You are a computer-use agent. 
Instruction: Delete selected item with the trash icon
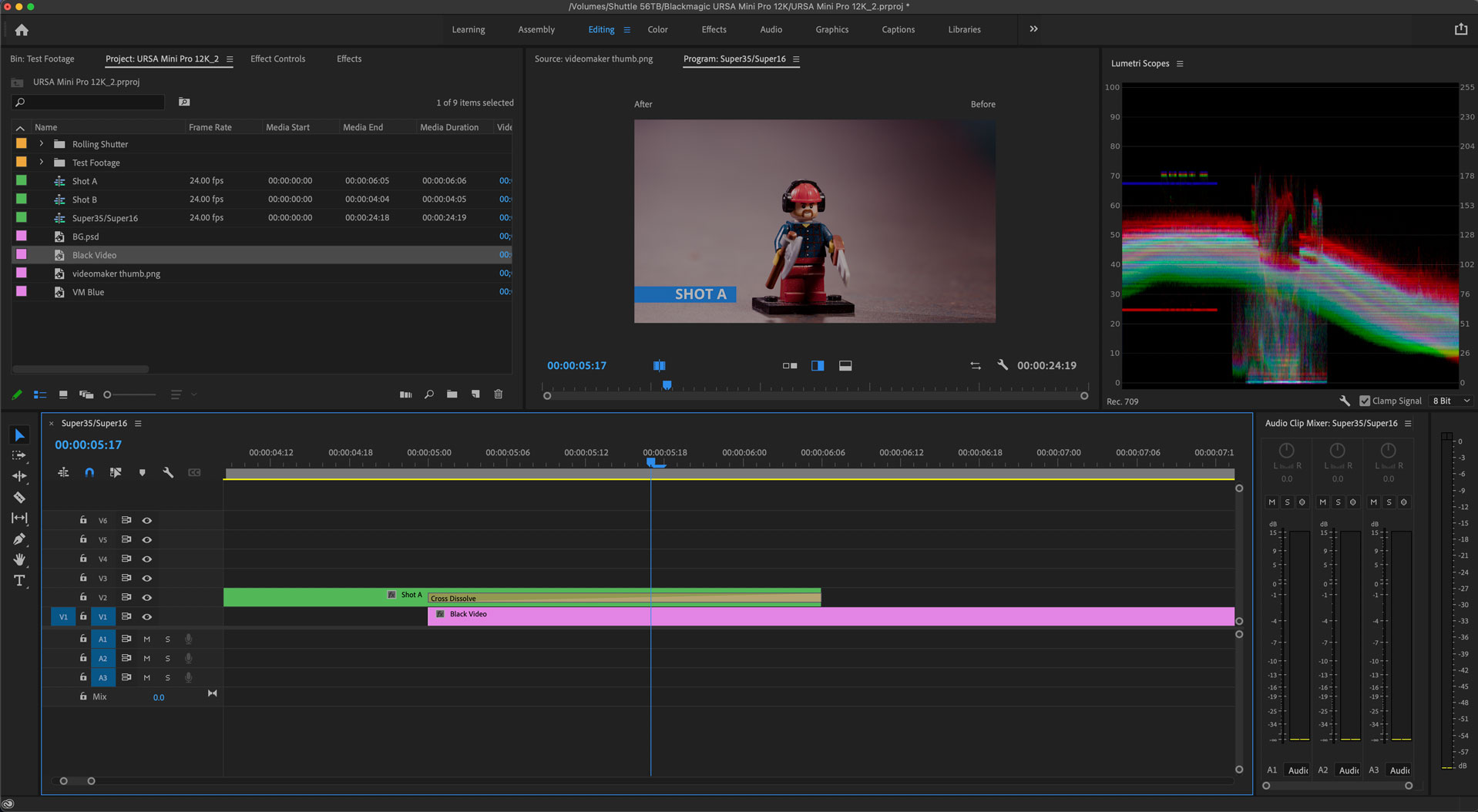pos(498,394)
